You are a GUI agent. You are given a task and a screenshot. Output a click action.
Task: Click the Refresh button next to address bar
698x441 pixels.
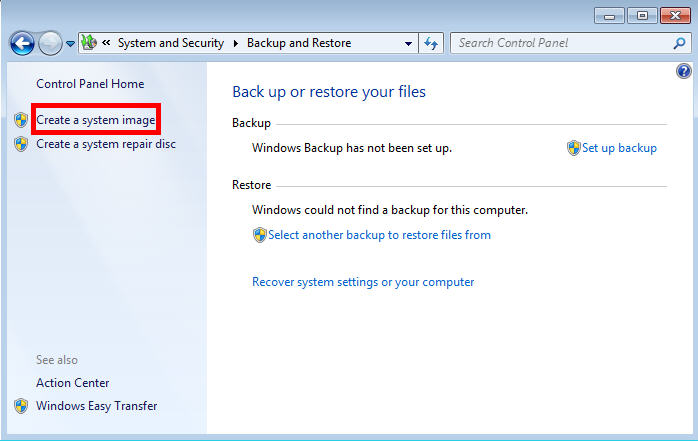[431, 43]
